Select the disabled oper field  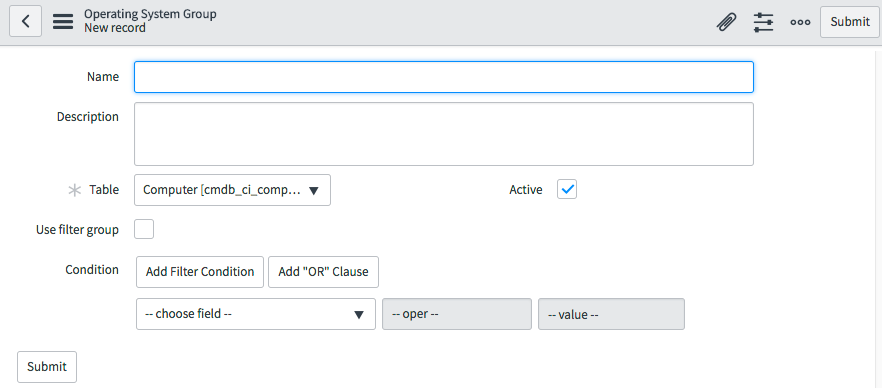(457, 314)
